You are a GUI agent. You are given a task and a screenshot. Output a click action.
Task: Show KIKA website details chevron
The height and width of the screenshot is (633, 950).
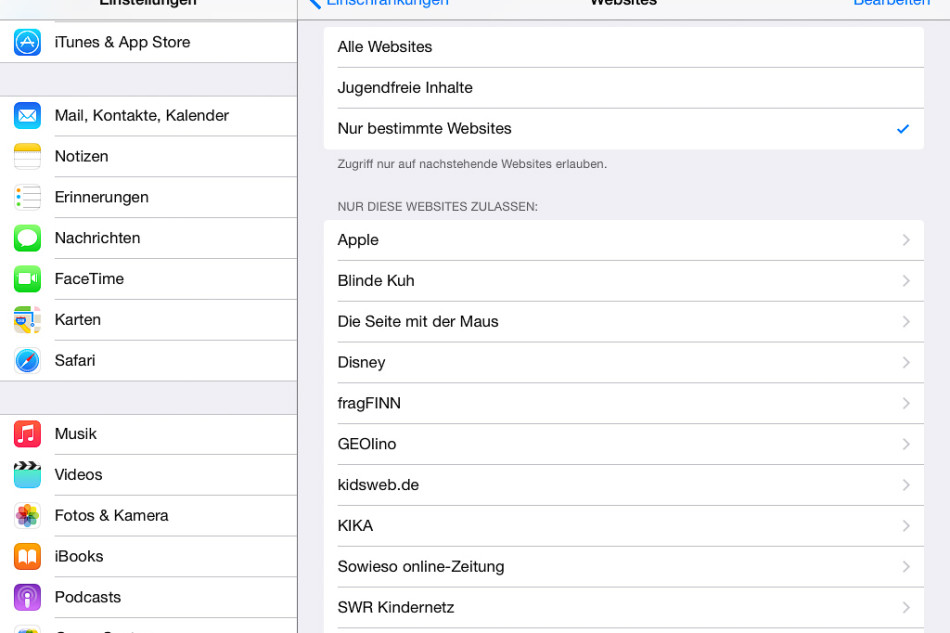906,526
